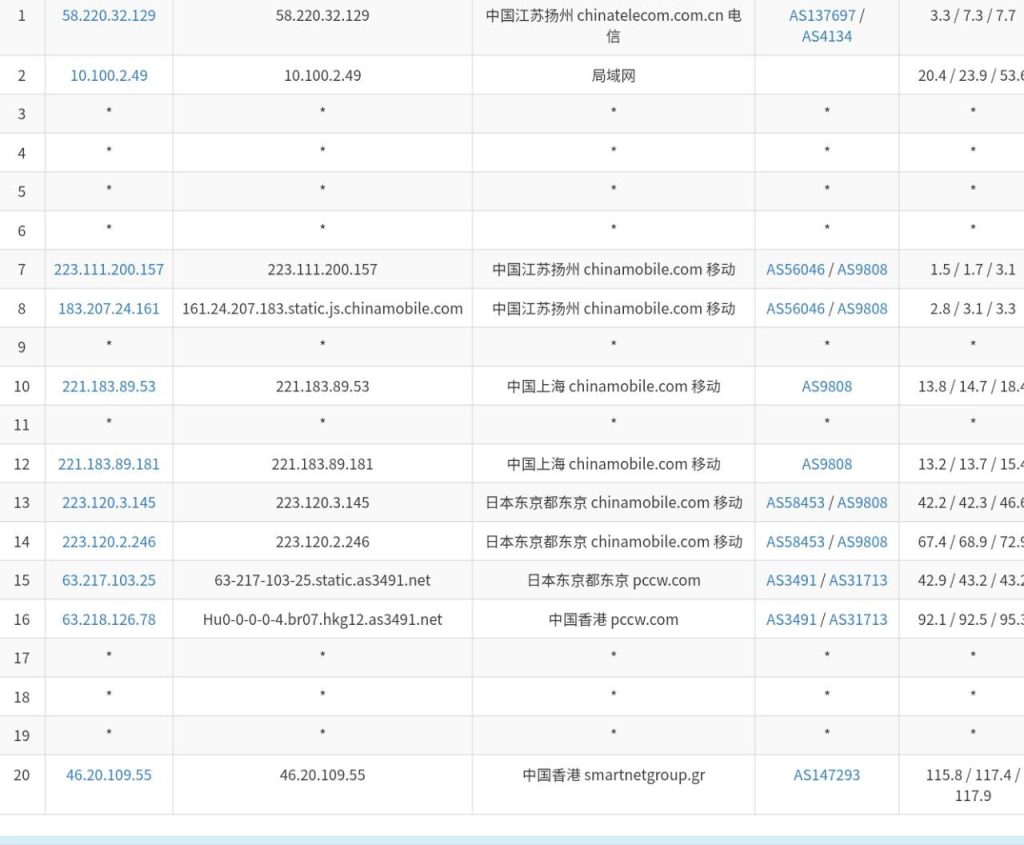1024x845 pixels.
Task: Click latency 115.8 / 117.4 / 117.9 in hop 20
Action: click(x=972, y=786)
